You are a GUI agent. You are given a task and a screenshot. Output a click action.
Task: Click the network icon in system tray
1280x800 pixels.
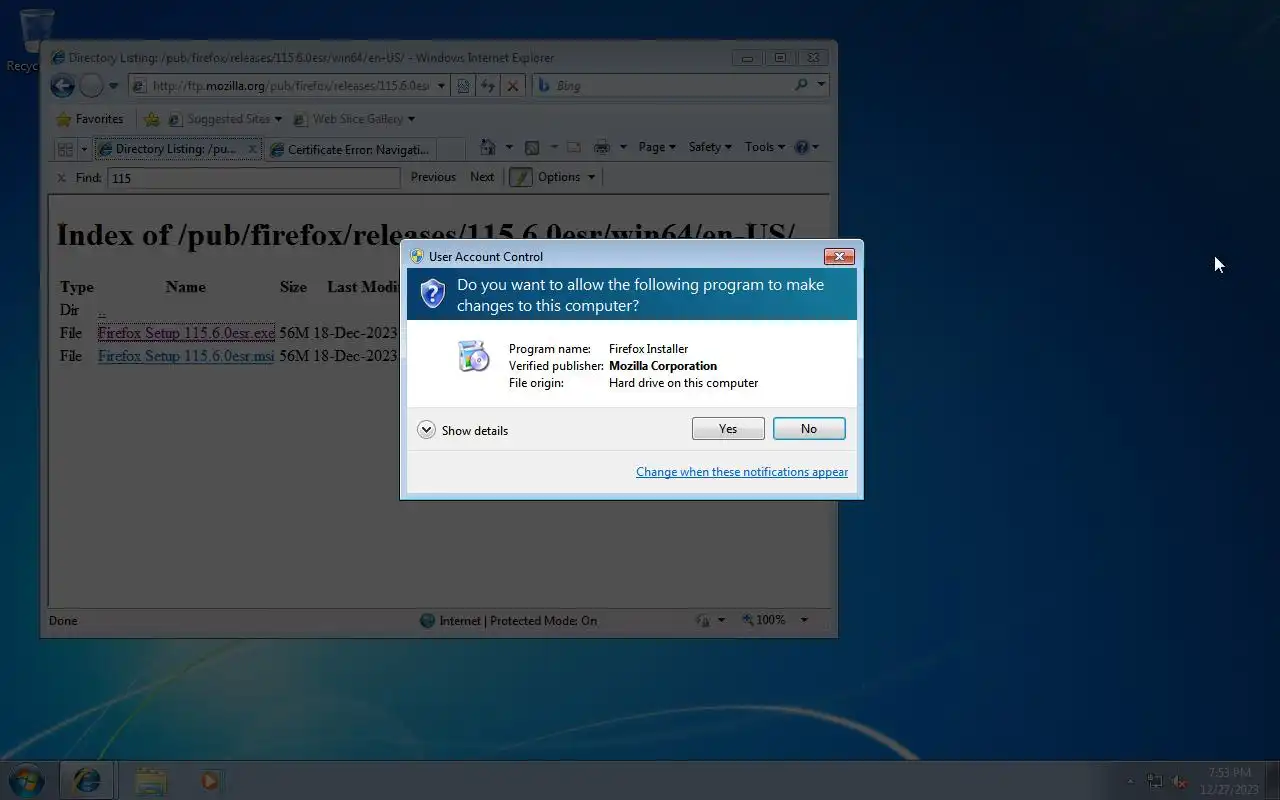[x=1155, y=781]
